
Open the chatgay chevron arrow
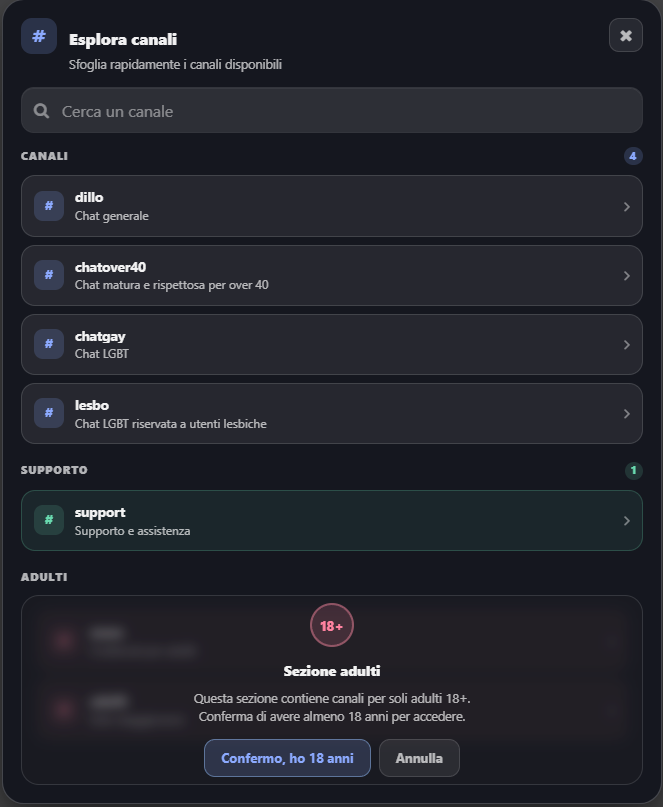coord(626,345)
